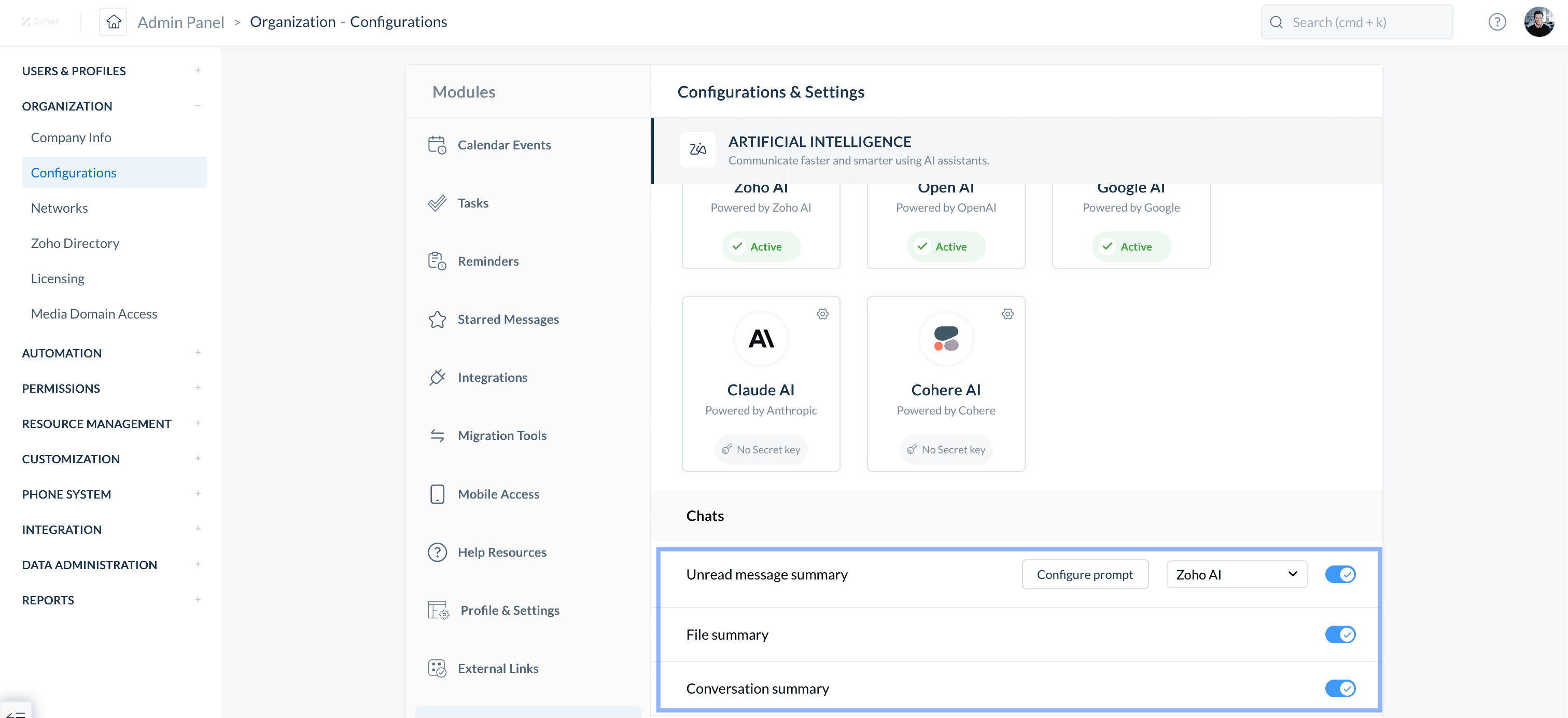Click Claude AI No Secret key badge
The image size is (1568, 718).
point(761,449)
